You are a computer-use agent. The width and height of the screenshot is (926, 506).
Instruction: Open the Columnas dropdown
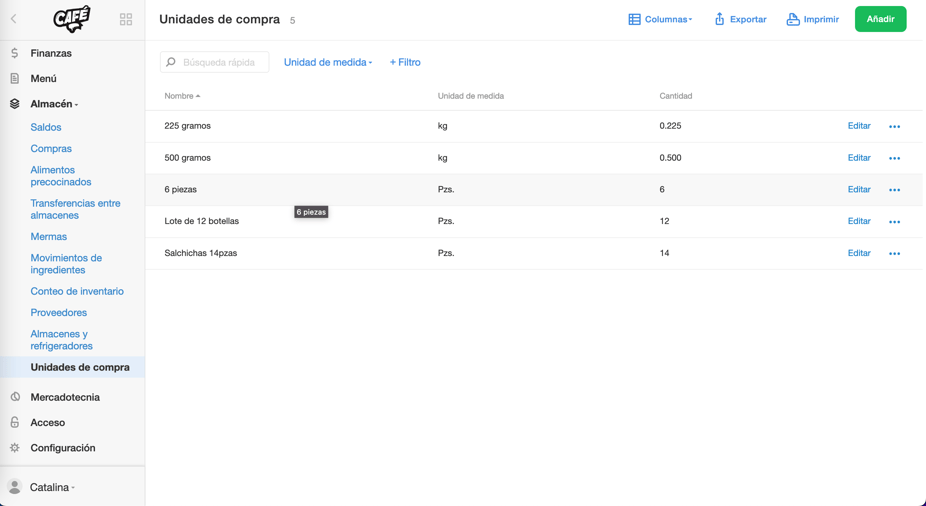(660, 19)
